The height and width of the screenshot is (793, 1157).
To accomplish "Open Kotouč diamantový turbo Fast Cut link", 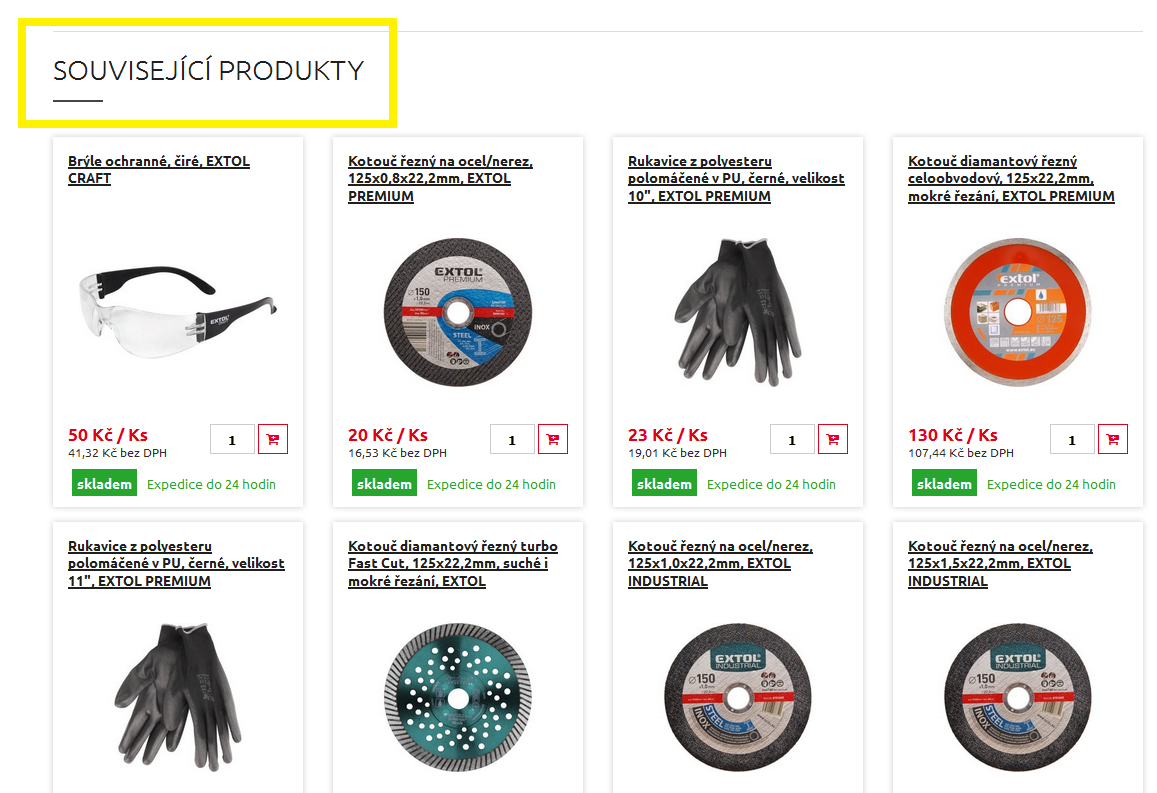I will pos(452,564).
